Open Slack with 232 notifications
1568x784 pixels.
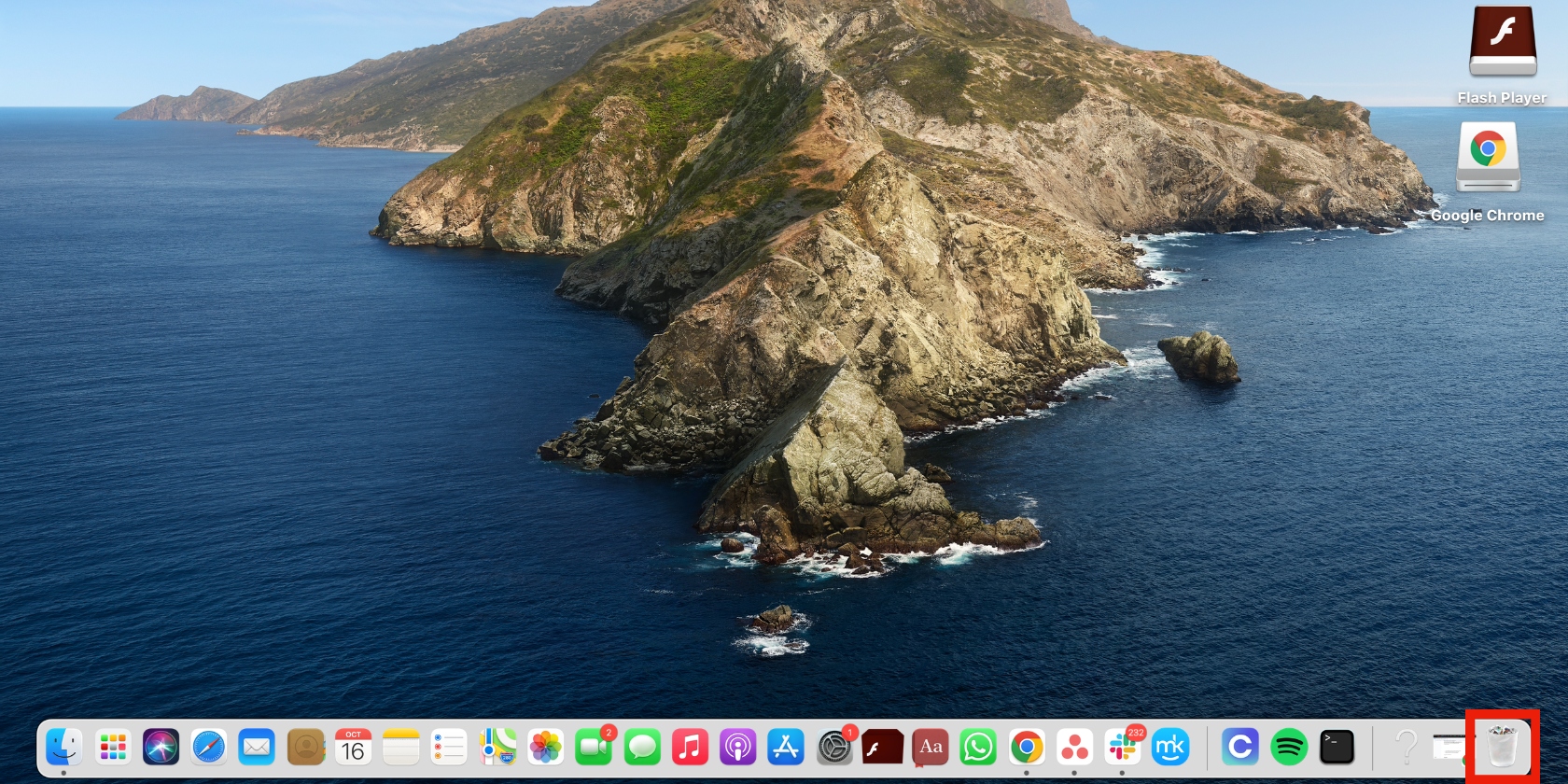click(x=1122, y=748)
